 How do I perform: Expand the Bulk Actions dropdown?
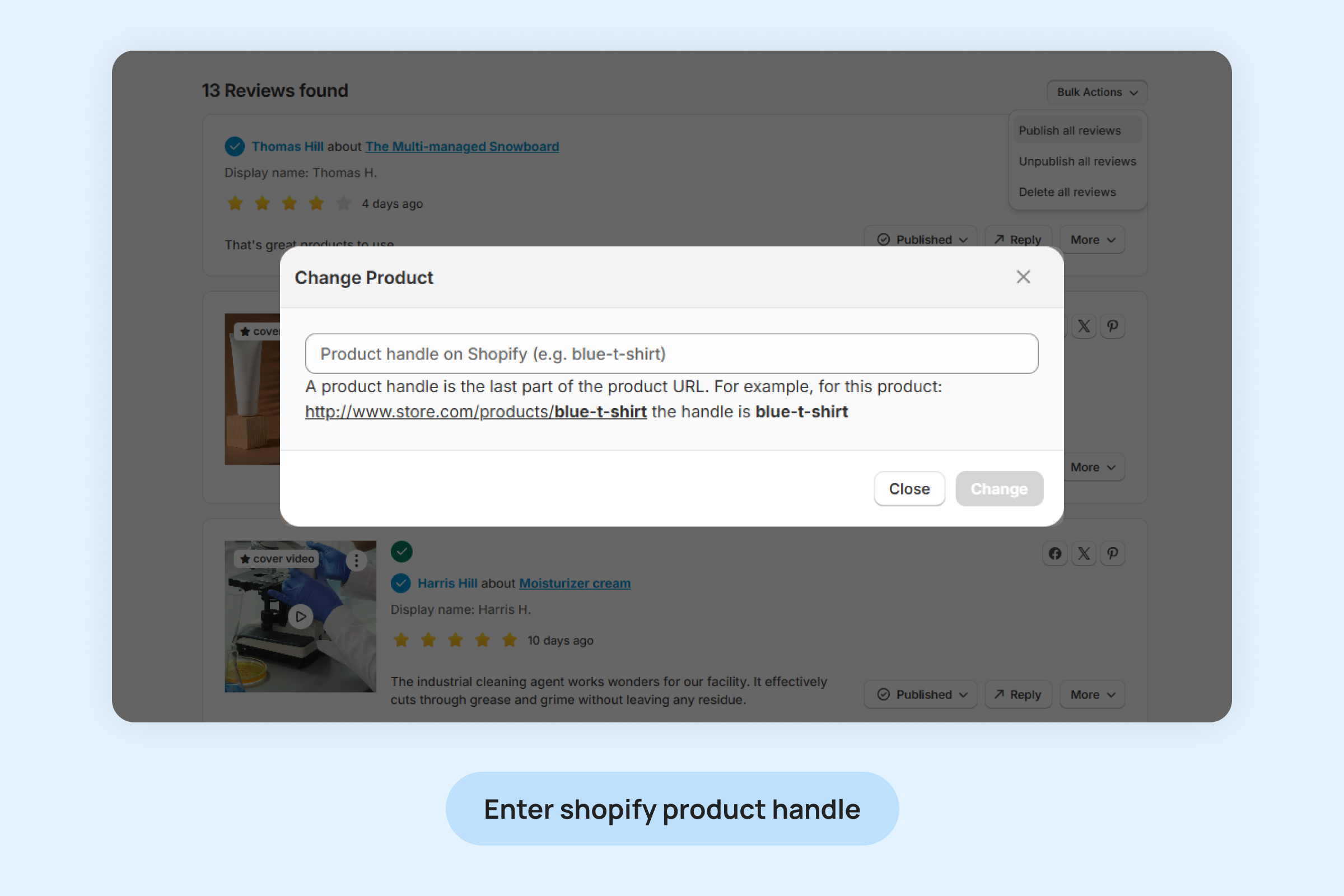[1096, 92]
